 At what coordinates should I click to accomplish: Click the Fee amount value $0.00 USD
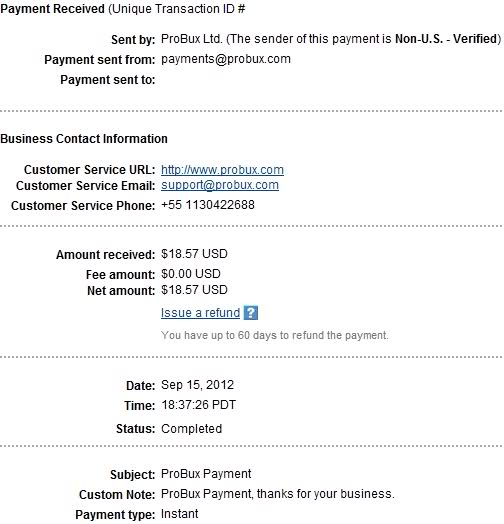tap(191, 274)
